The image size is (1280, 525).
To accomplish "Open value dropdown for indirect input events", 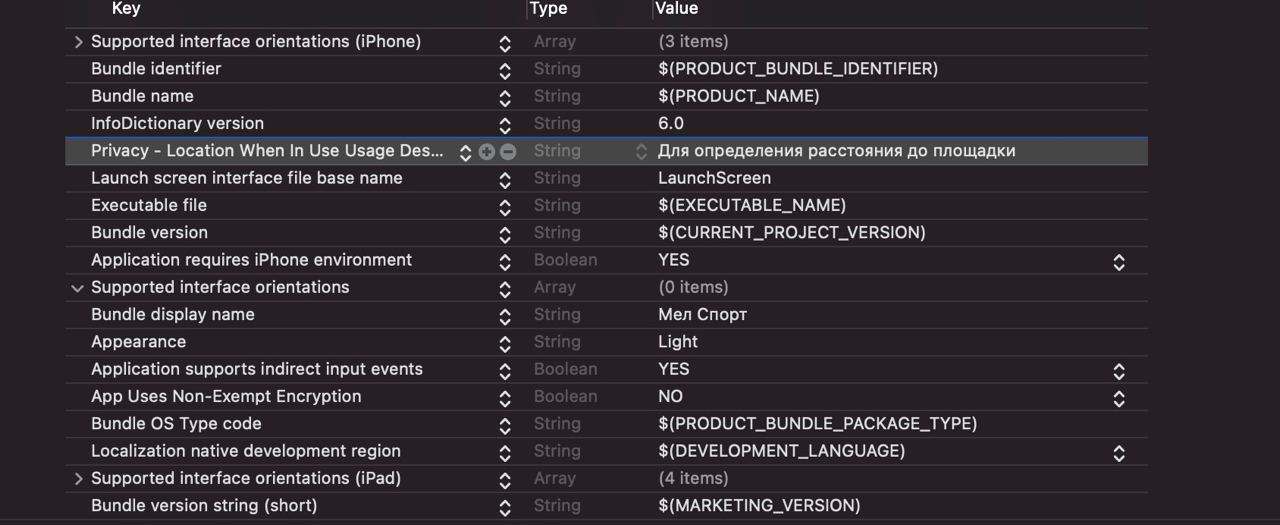I will tap(1119, 371).
